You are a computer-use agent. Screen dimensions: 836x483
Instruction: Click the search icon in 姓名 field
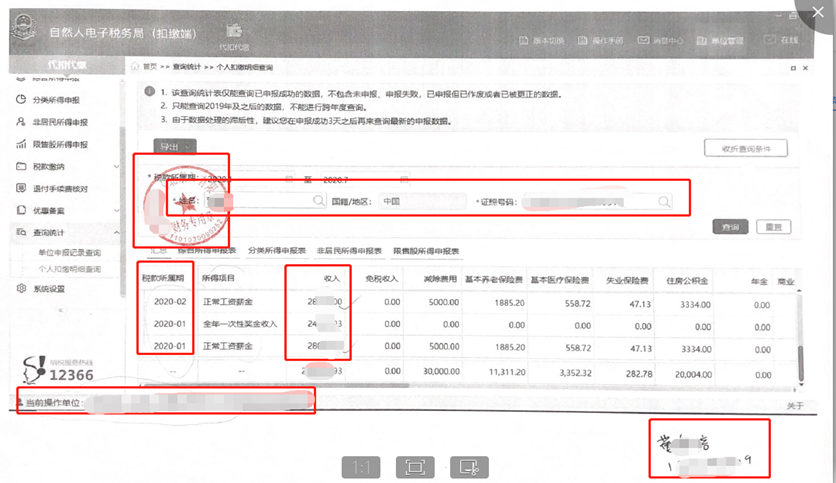[316, 201]
